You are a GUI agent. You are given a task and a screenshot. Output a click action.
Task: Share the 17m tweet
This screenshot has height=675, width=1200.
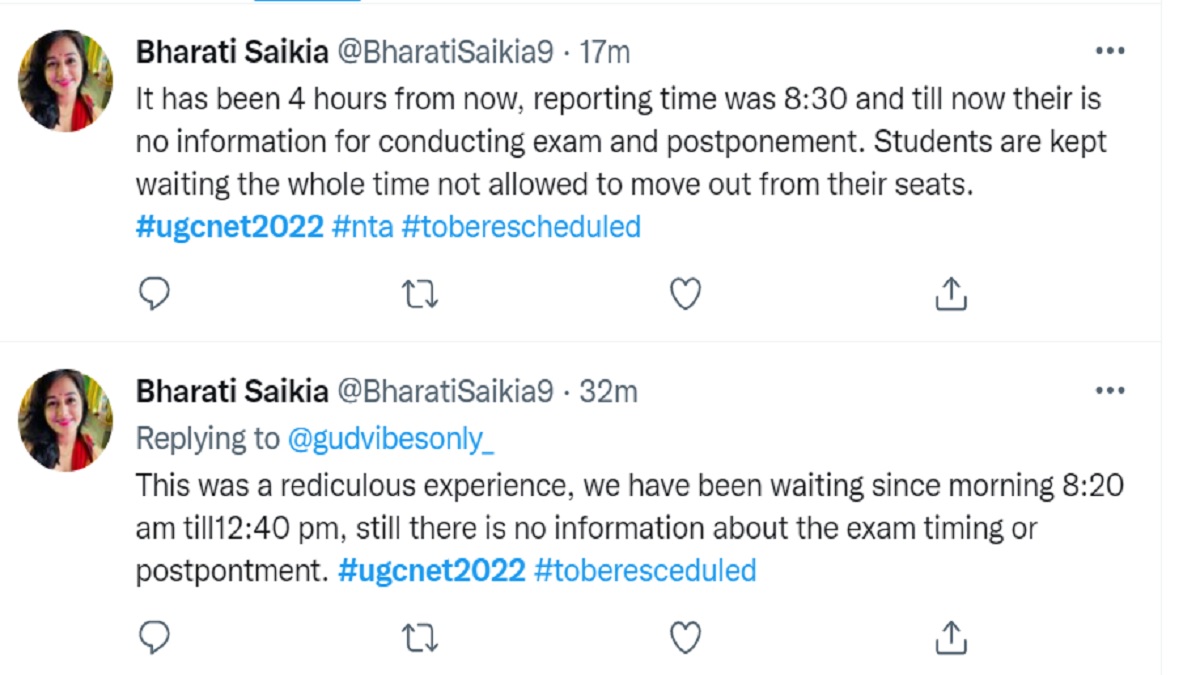(951, 294)
